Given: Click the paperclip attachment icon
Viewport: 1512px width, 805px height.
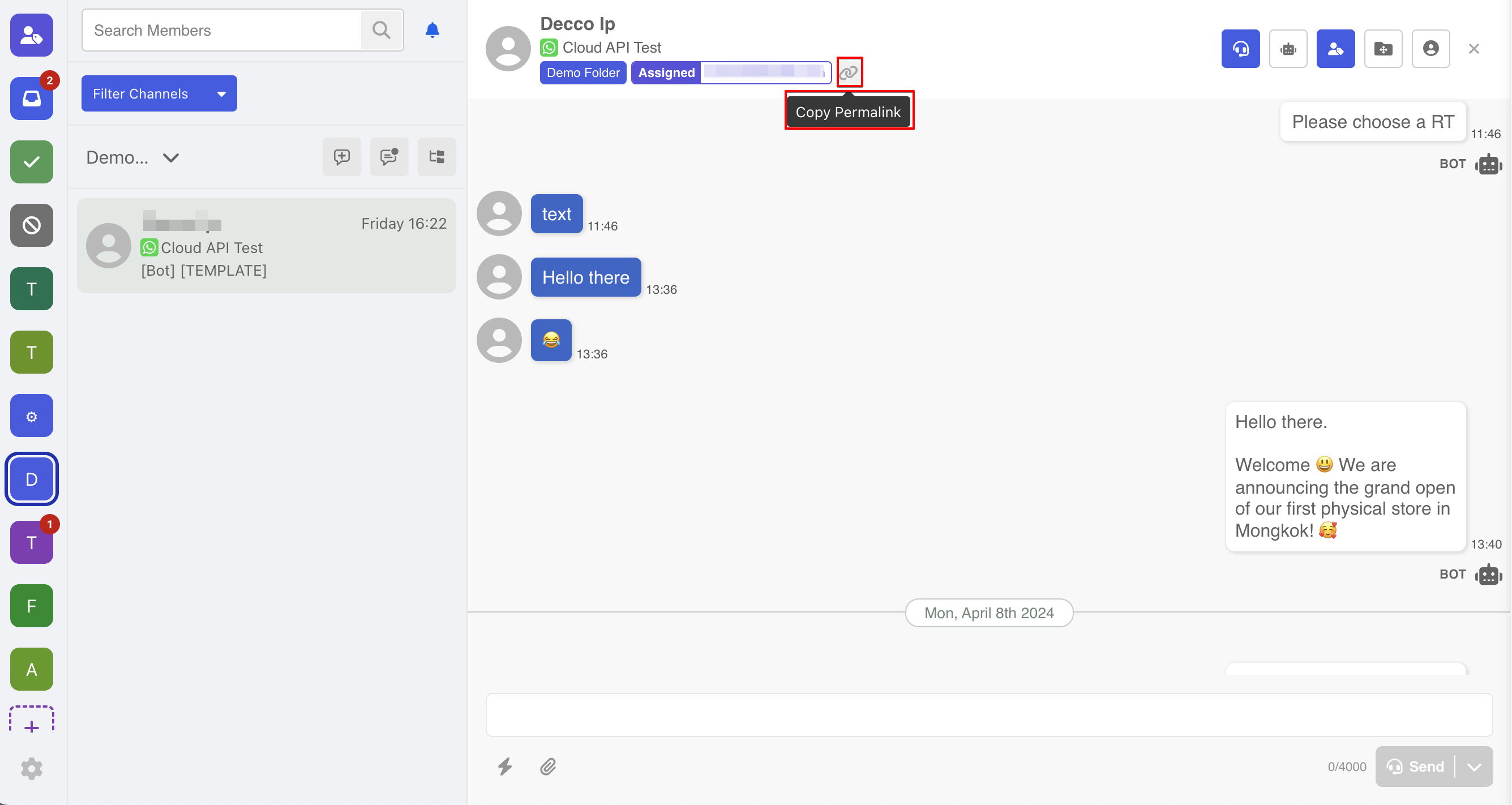Looking at the screenshot, I should coord(547,767).
